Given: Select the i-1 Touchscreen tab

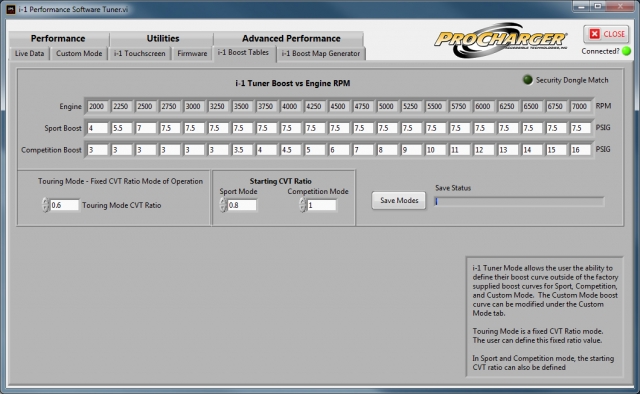Looking at the screenshot, I should [x=140, y=53].
